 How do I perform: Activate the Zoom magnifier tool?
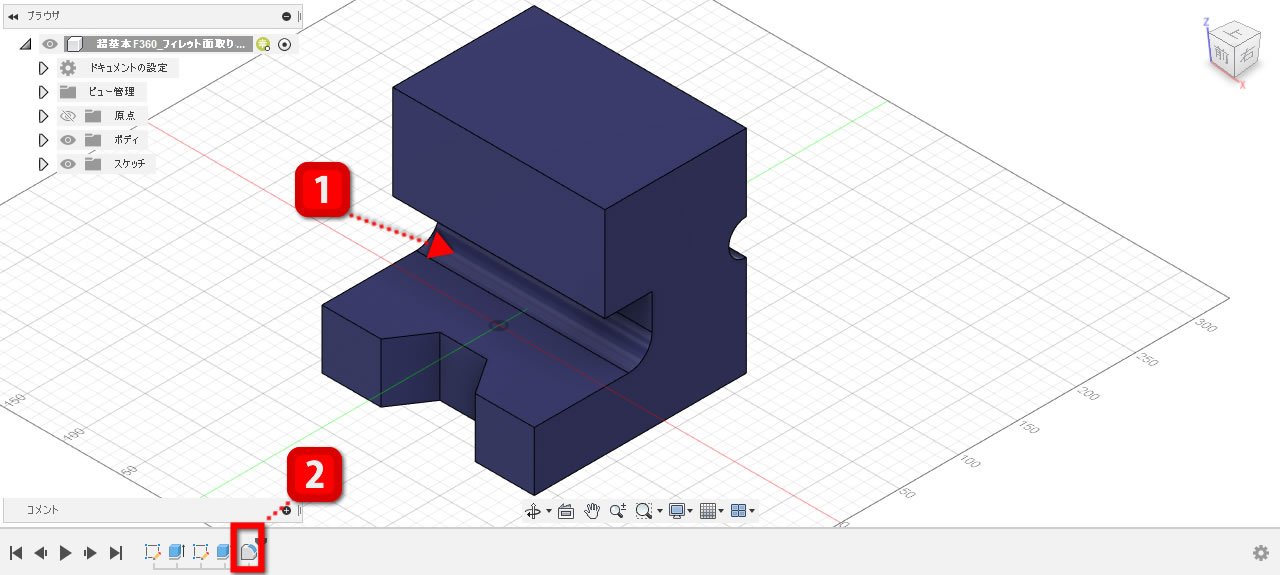click(618, 511)
